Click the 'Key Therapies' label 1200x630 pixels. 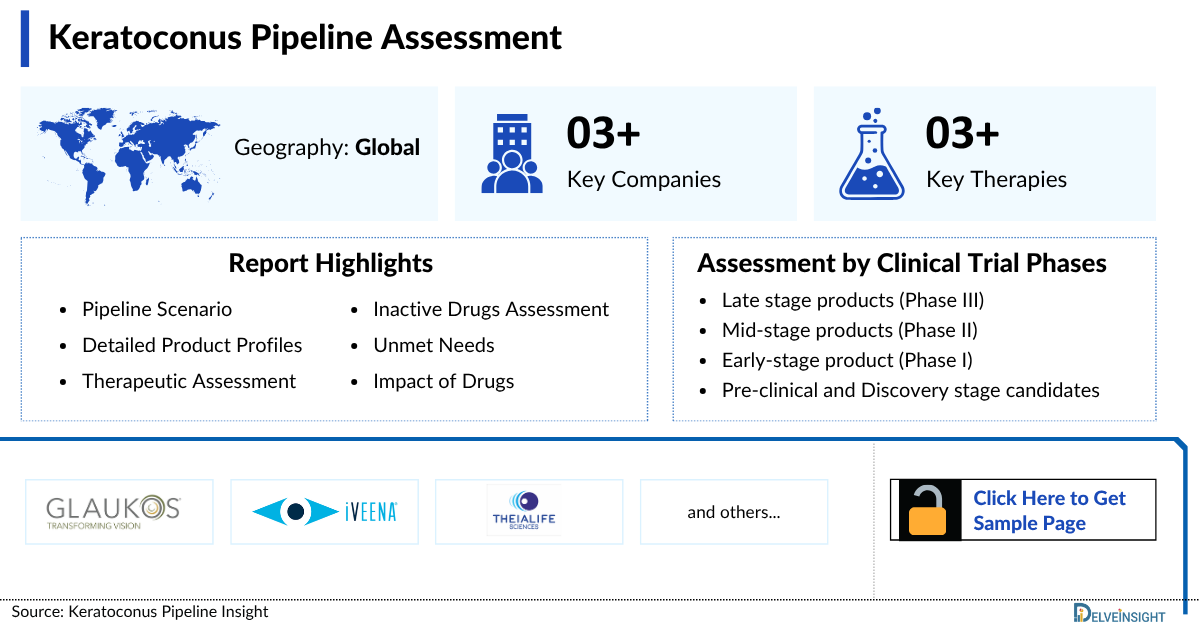coord(997,180)
